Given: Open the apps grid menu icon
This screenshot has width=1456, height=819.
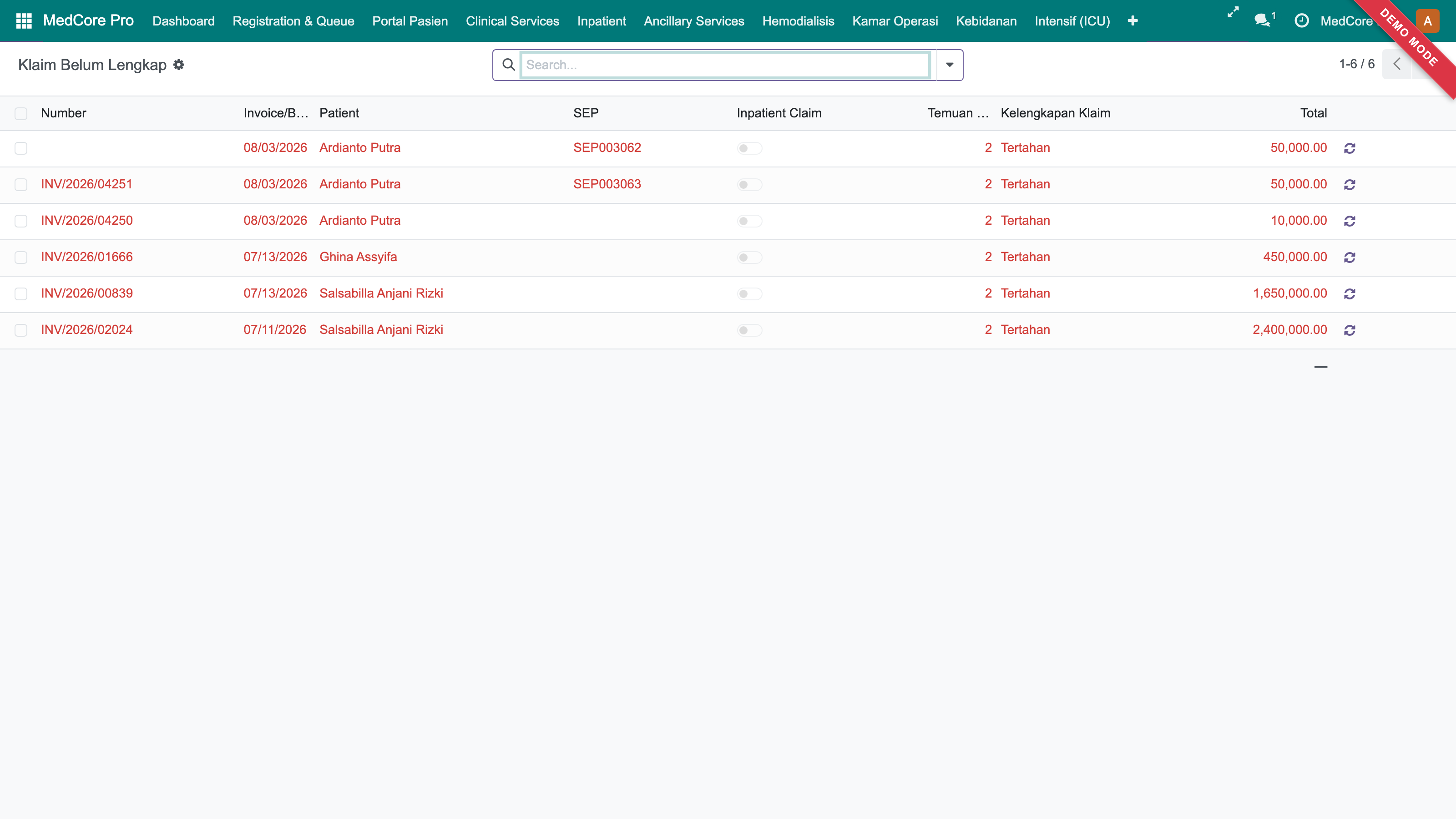Looking at the screenshot, I should 24,21.
